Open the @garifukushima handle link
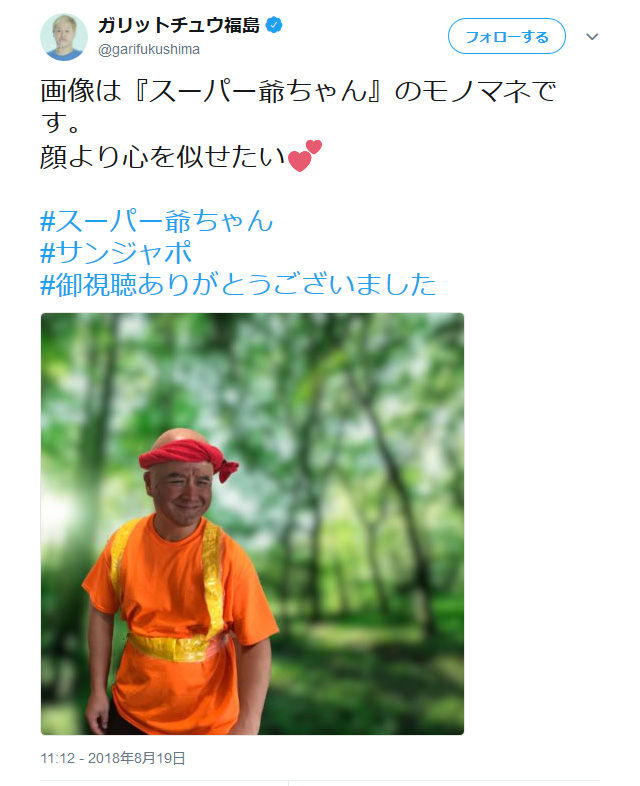This screenshot has height=786, width=640. coord(149,49)
